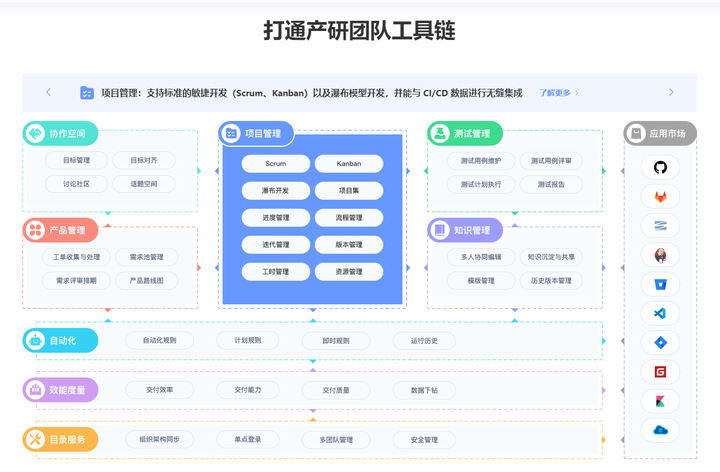720x472 pixels.
Task: Click the 知识管理 book icon
Action: coord(440,230)
